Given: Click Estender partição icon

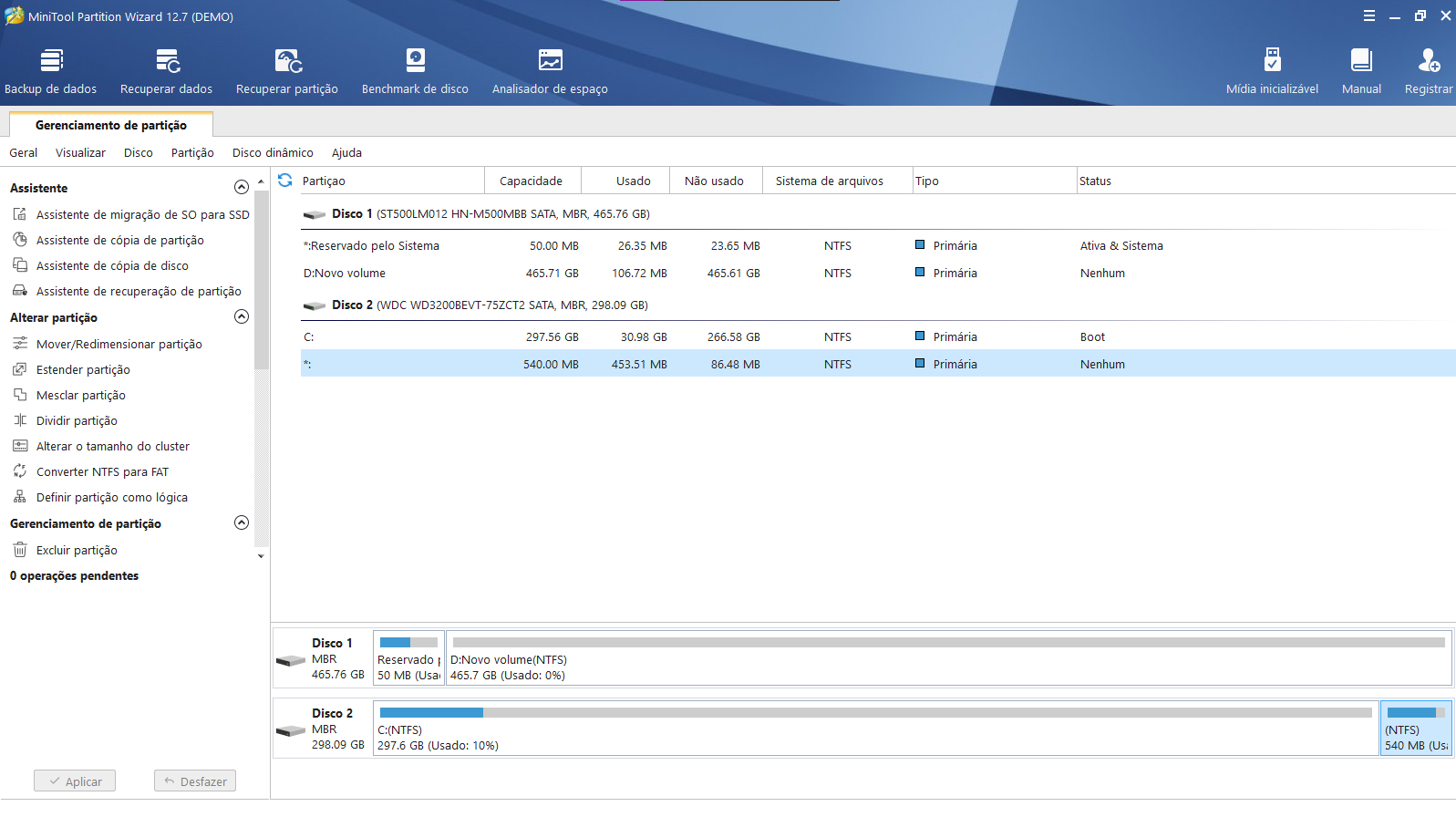Looking at the screenshot, I should click(20, 369).
